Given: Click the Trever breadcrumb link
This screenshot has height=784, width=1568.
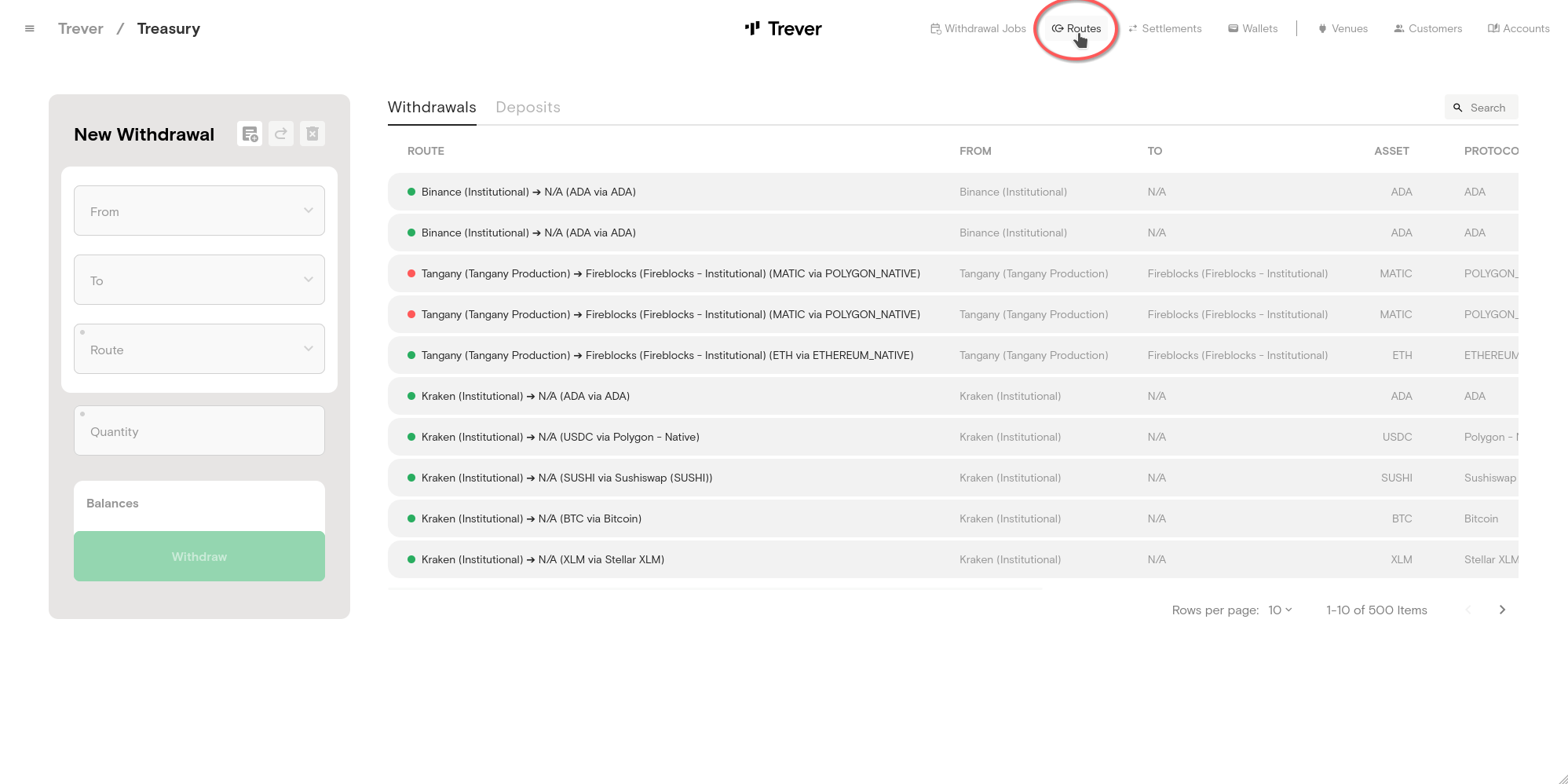Looking at the screenshot, I should tap(81, 29).
